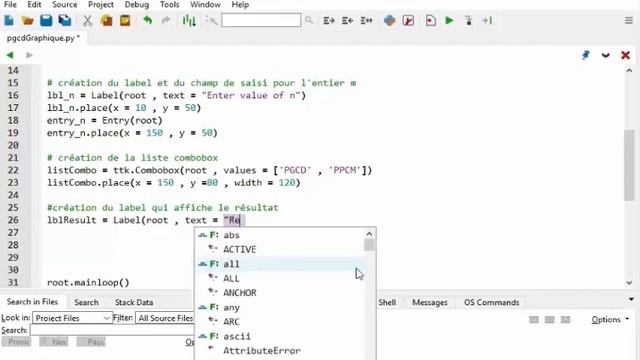Click the step-into debug icon
Viewport: 640px width, 360px height.
coord(469,20)
